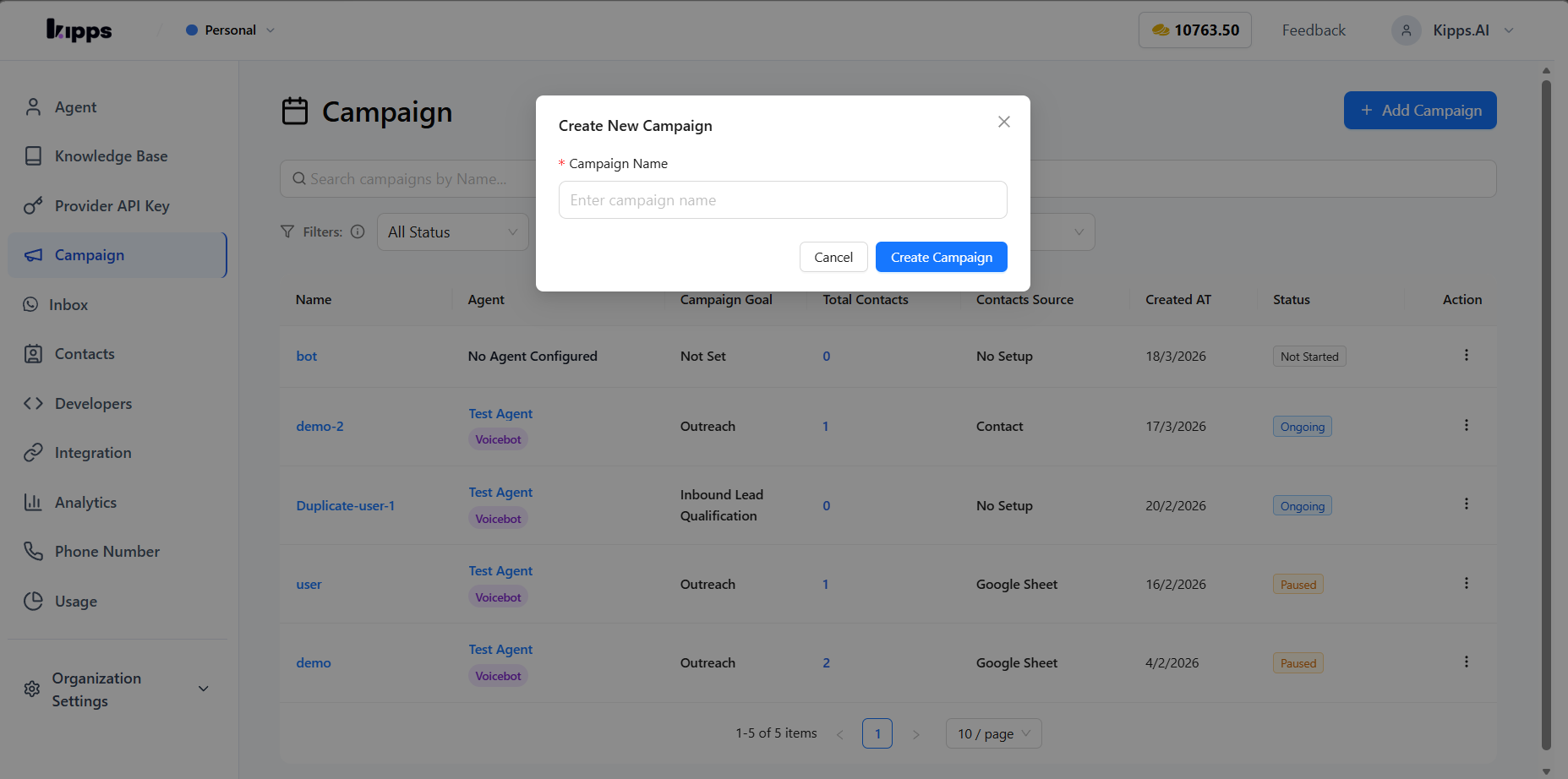Screen dimensions: 1568x779
Task: Click the user avatar icon
Action: click(1406, 30)
